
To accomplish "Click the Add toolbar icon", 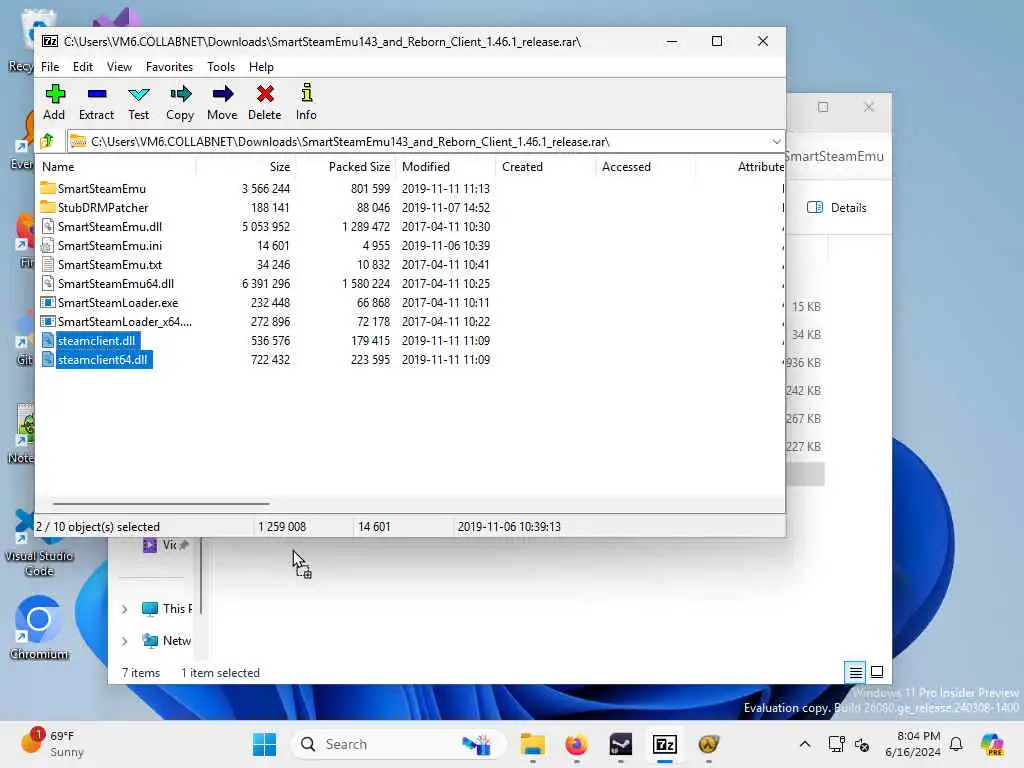I will coord(54,102).
